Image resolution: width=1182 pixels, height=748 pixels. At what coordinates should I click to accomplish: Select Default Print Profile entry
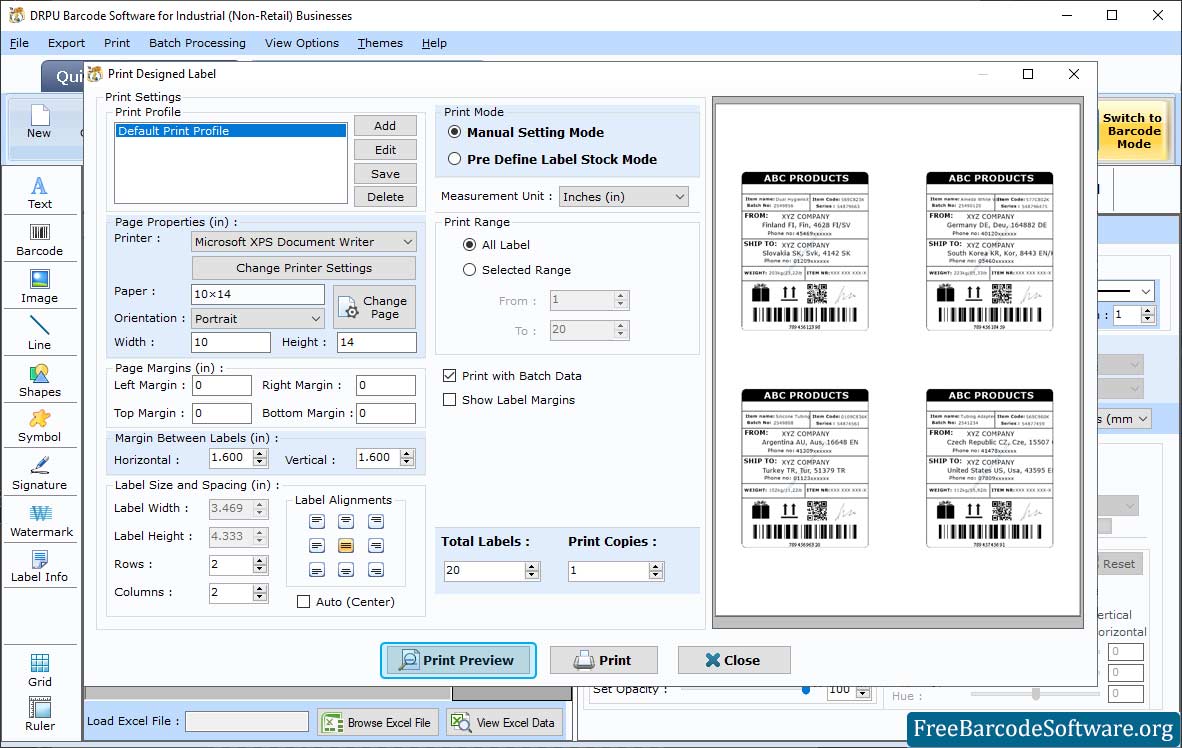point(231,130)
